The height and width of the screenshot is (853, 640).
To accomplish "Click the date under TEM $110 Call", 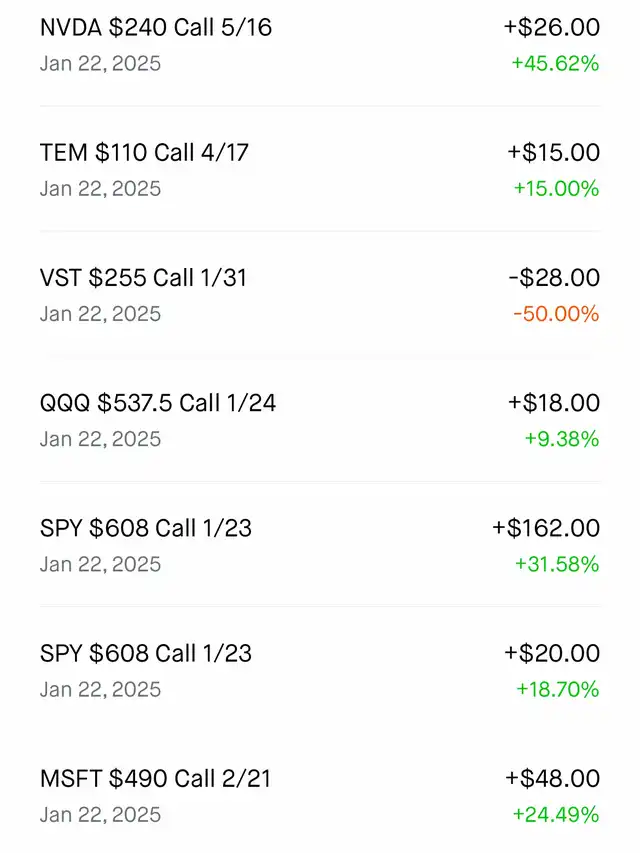I will pyautogui.click(x=100, y=189).
